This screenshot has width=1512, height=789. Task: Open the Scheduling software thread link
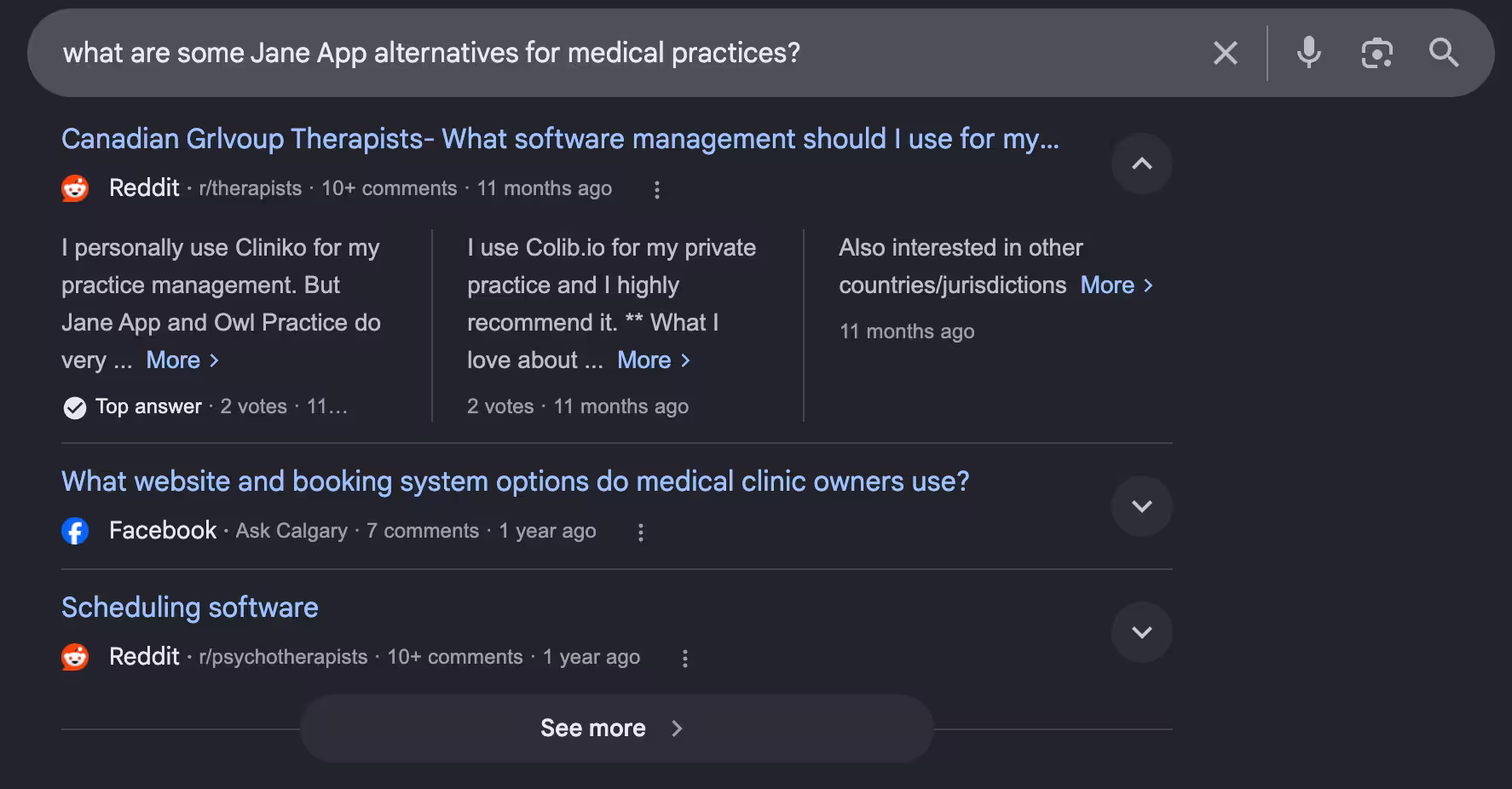[x=189, y=608]
